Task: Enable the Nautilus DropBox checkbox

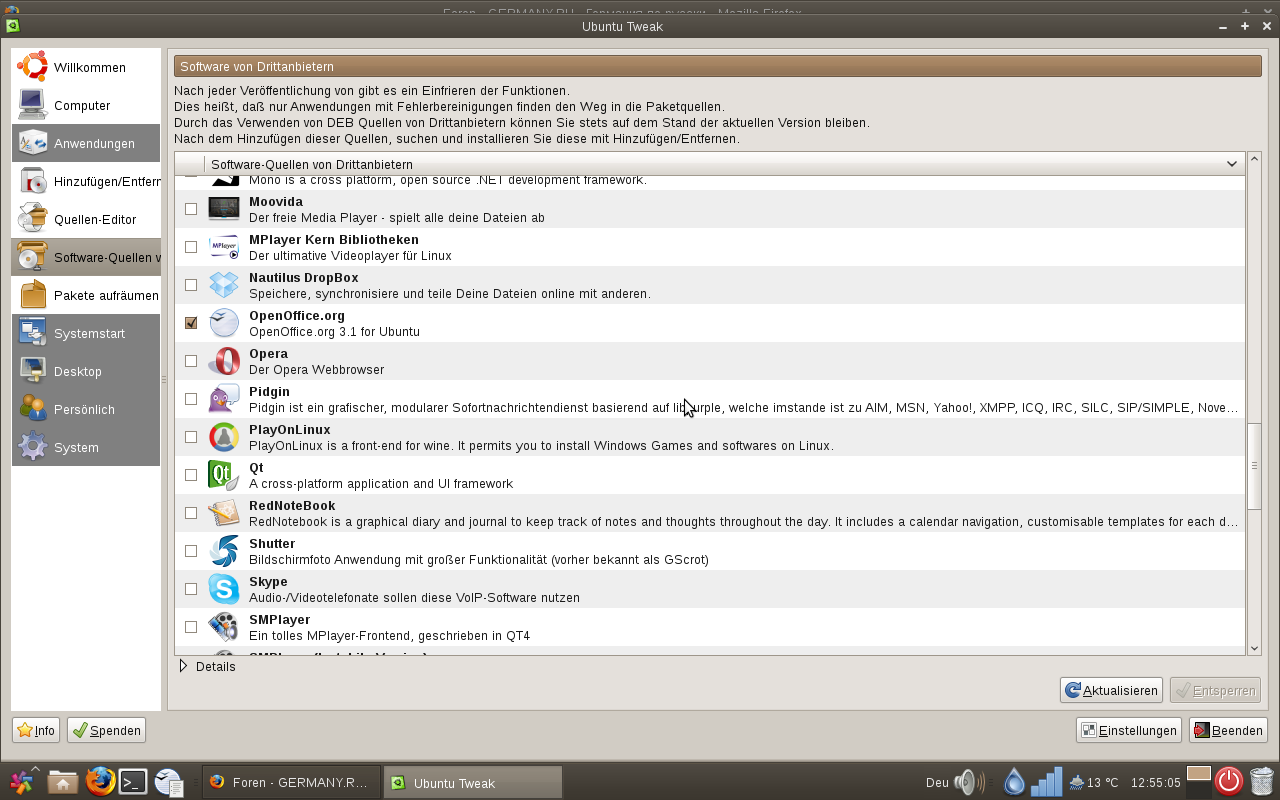Action: (191, 285)
